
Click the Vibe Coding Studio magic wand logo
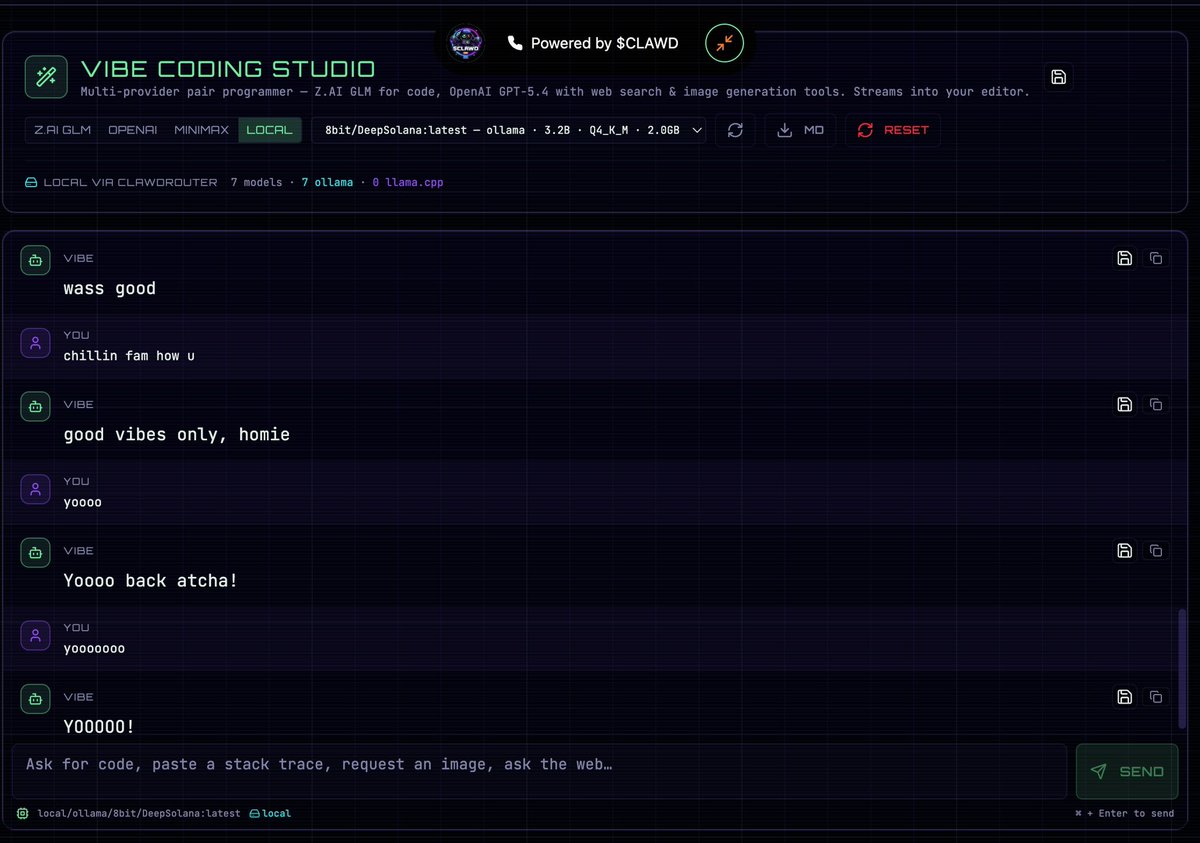coord(45,77)
